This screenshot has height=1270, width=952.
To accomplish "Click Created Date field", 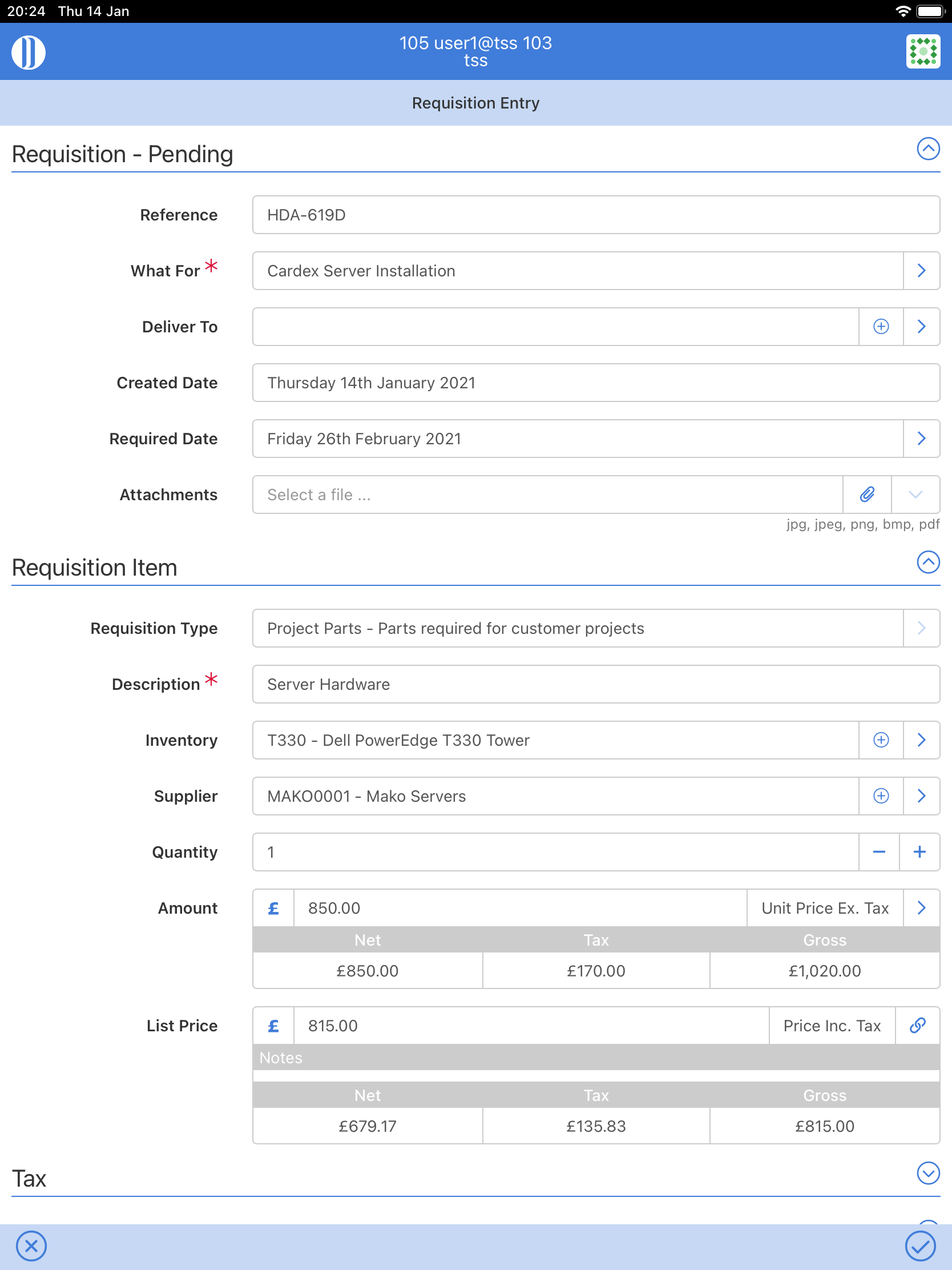I will 596,383.
